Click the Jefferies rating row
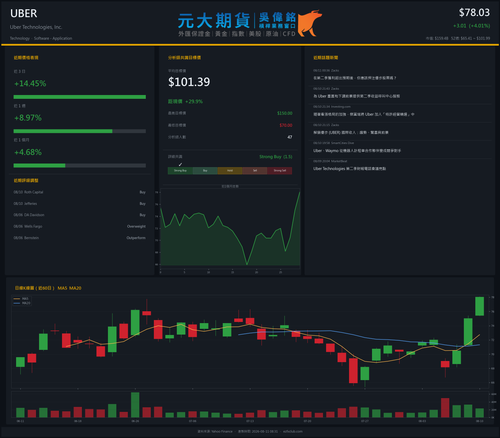 [80, 203]
